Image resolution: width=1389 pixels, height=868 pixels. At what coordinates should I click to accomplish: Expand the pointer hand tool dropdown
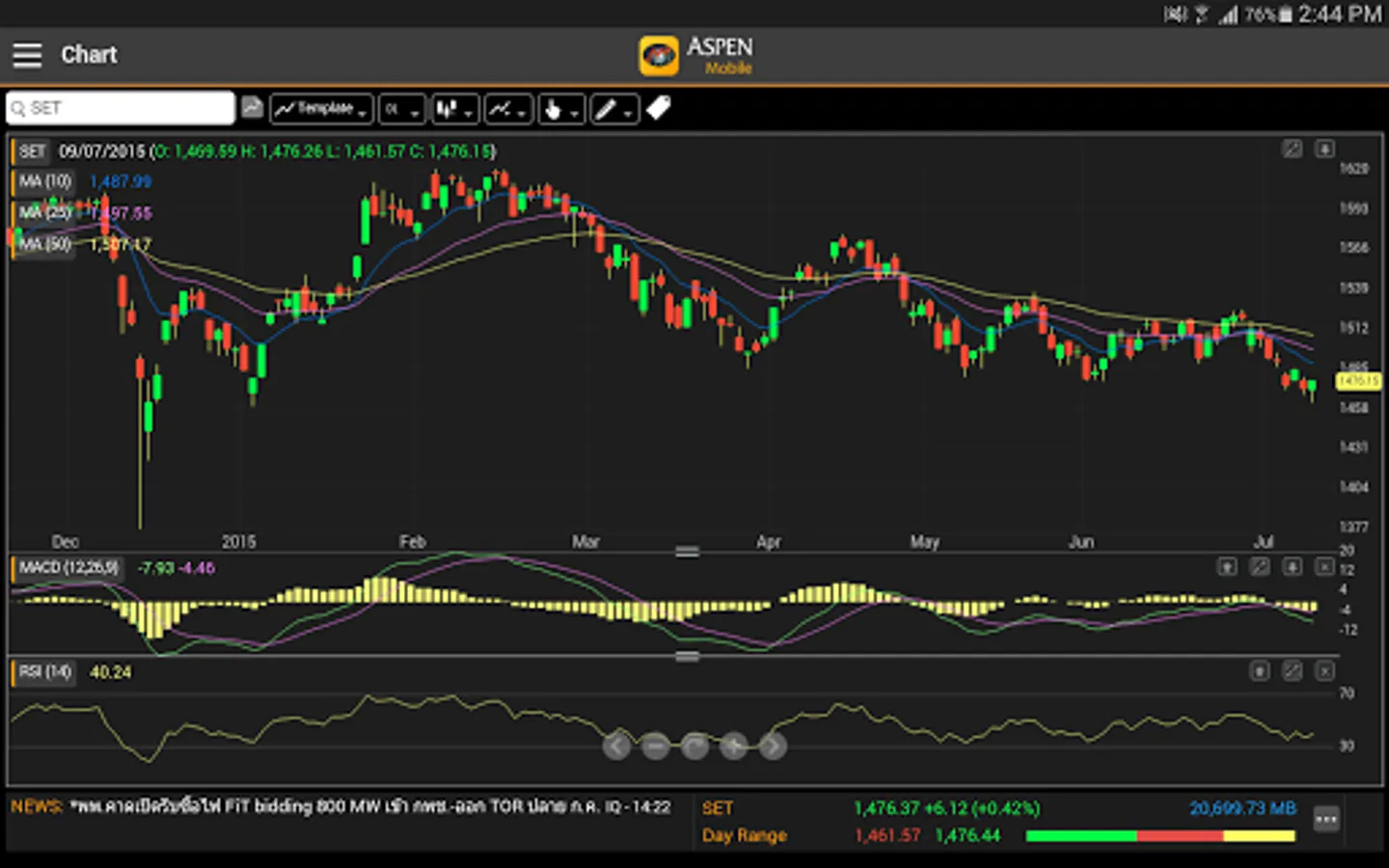(560, 109)
